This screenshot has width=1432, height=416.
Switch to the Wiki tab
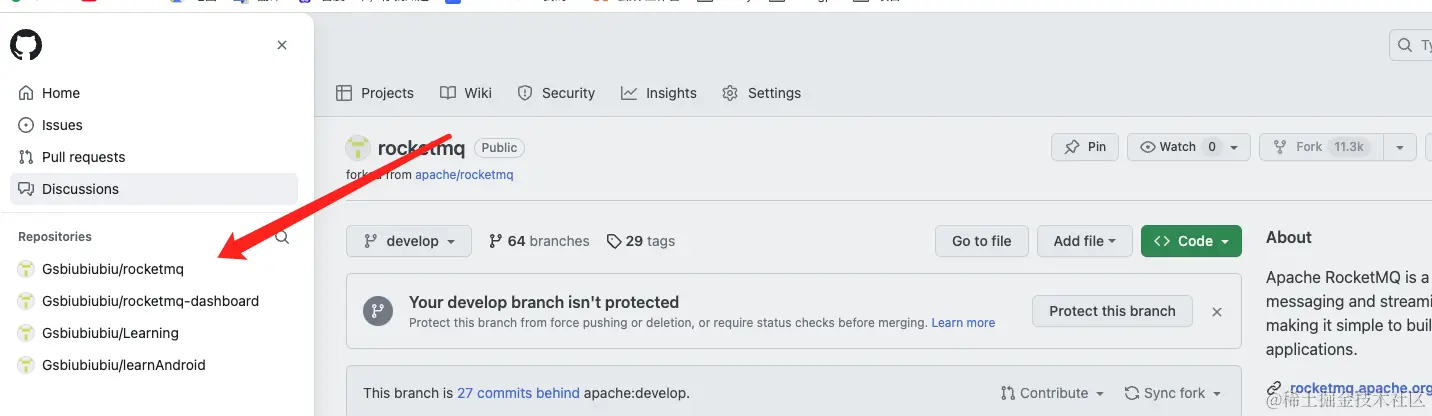[x=466, y=93]
